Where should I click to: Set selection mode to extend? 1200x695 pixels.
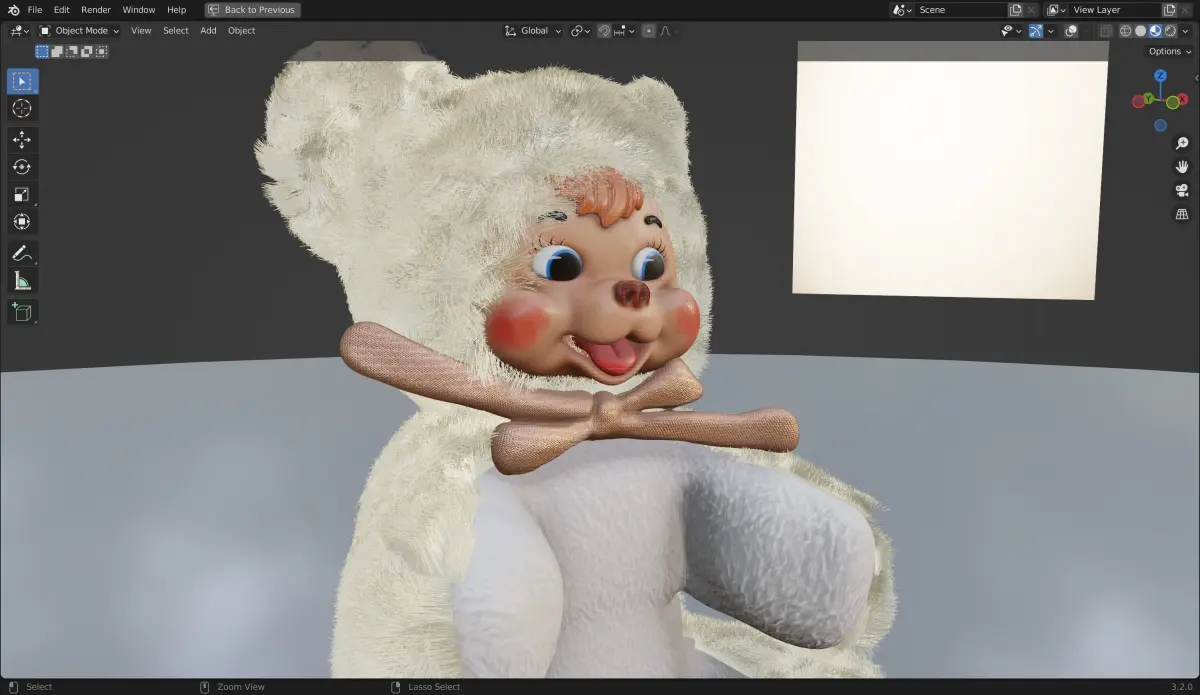[x=57, y=51]
